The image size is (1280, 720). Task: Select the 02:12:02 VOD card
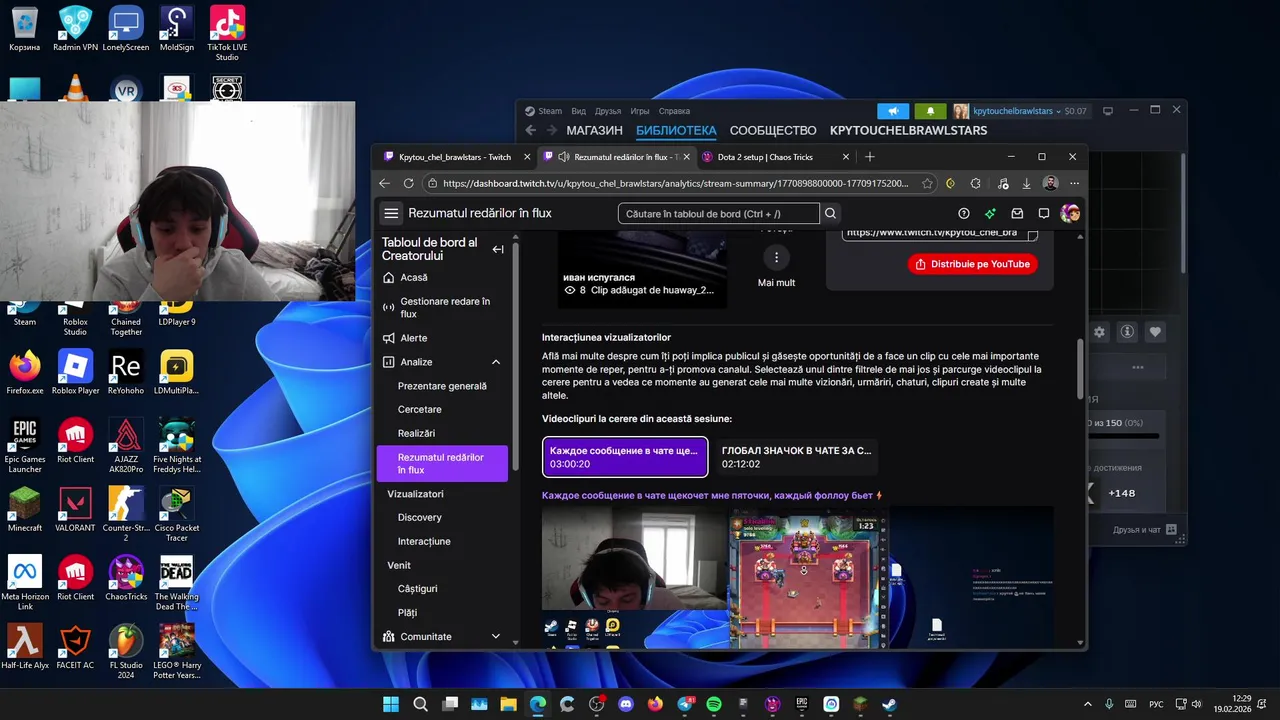(x=796, y=457)
